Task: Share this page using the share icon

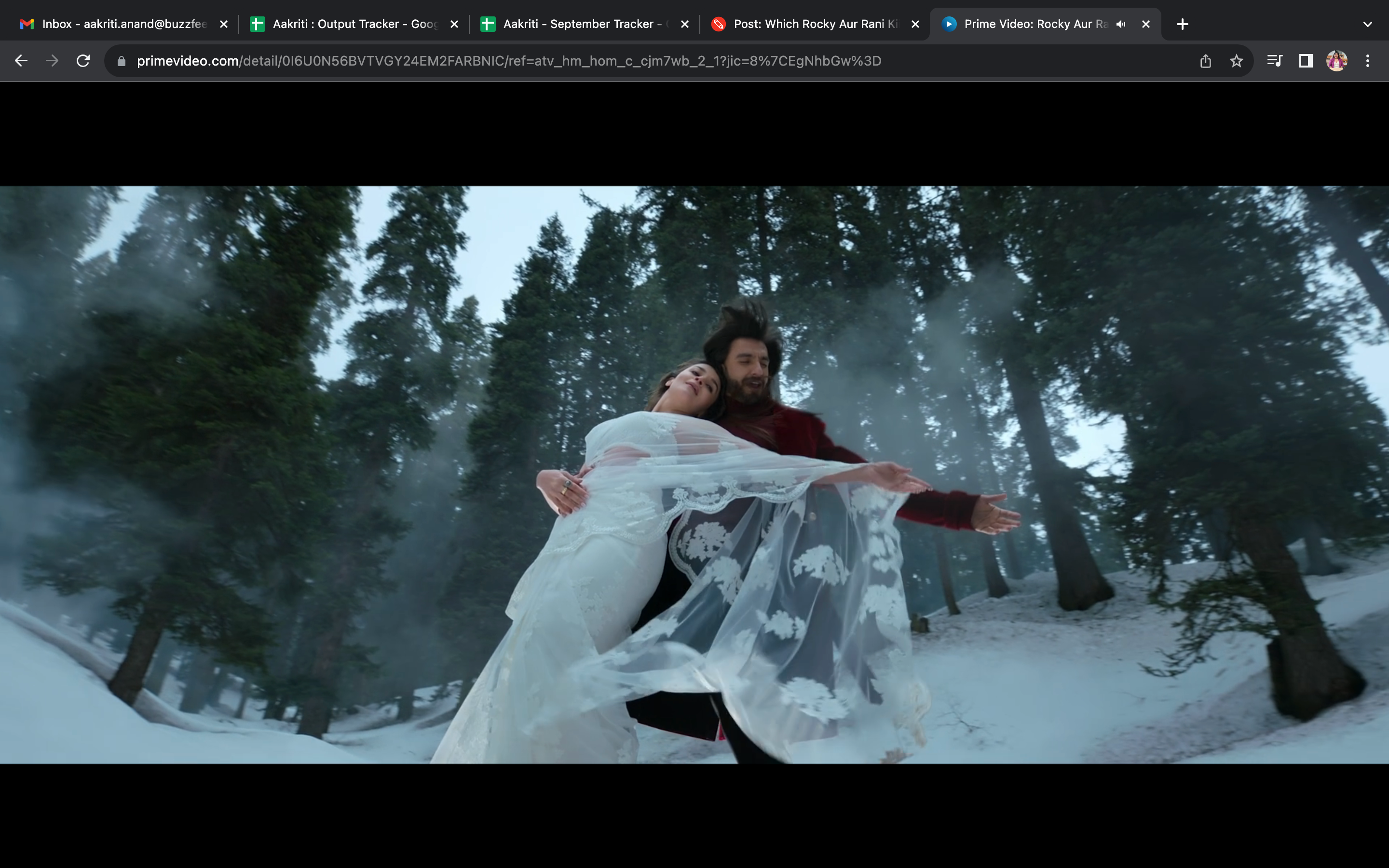Action: [1205, 61]
